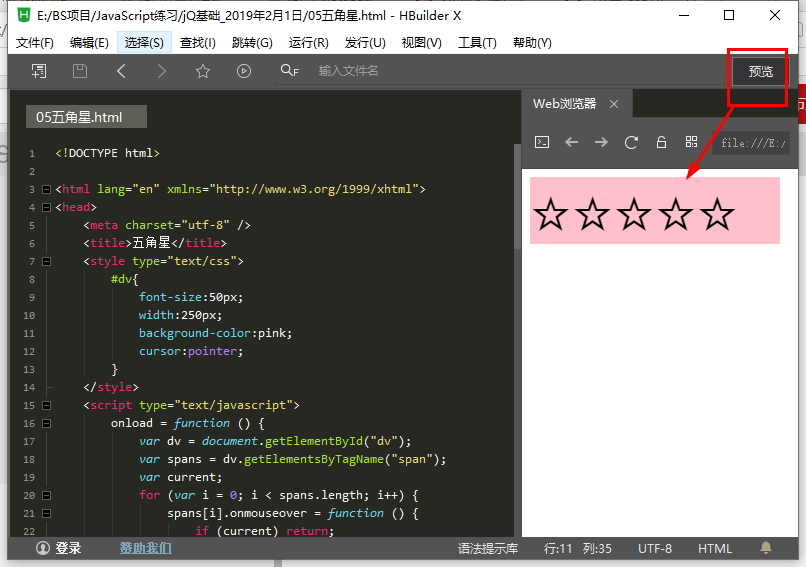Viewport: 806px width, 567px height.
Task: Collapse the html tag on line 3
Action: pos(46,189)
